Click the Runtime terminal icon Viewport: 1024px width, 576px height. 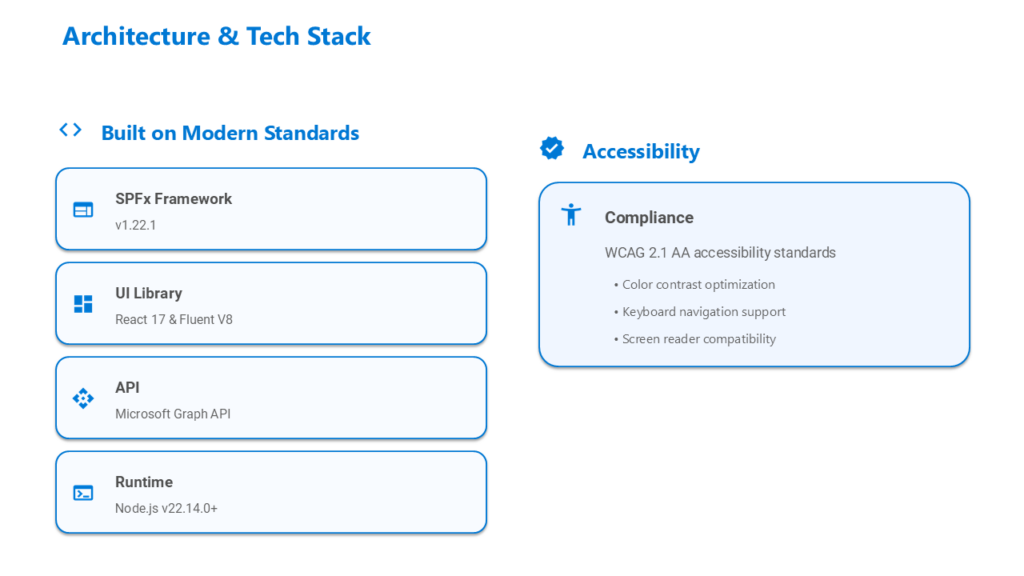83,493
